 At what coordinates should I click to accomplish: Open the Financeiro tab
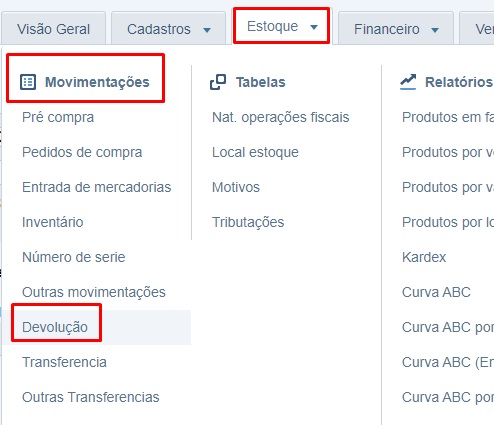tap(396, 29)
